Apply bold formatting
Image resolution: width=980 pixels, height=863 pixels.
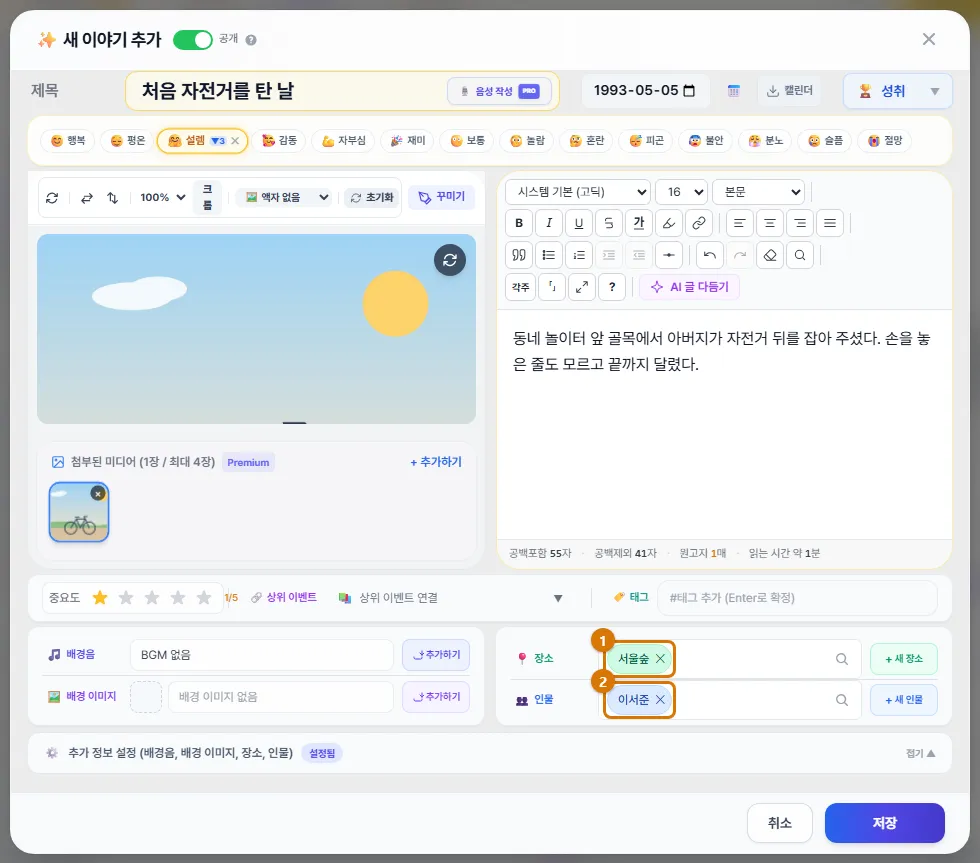tap(519, 223)
